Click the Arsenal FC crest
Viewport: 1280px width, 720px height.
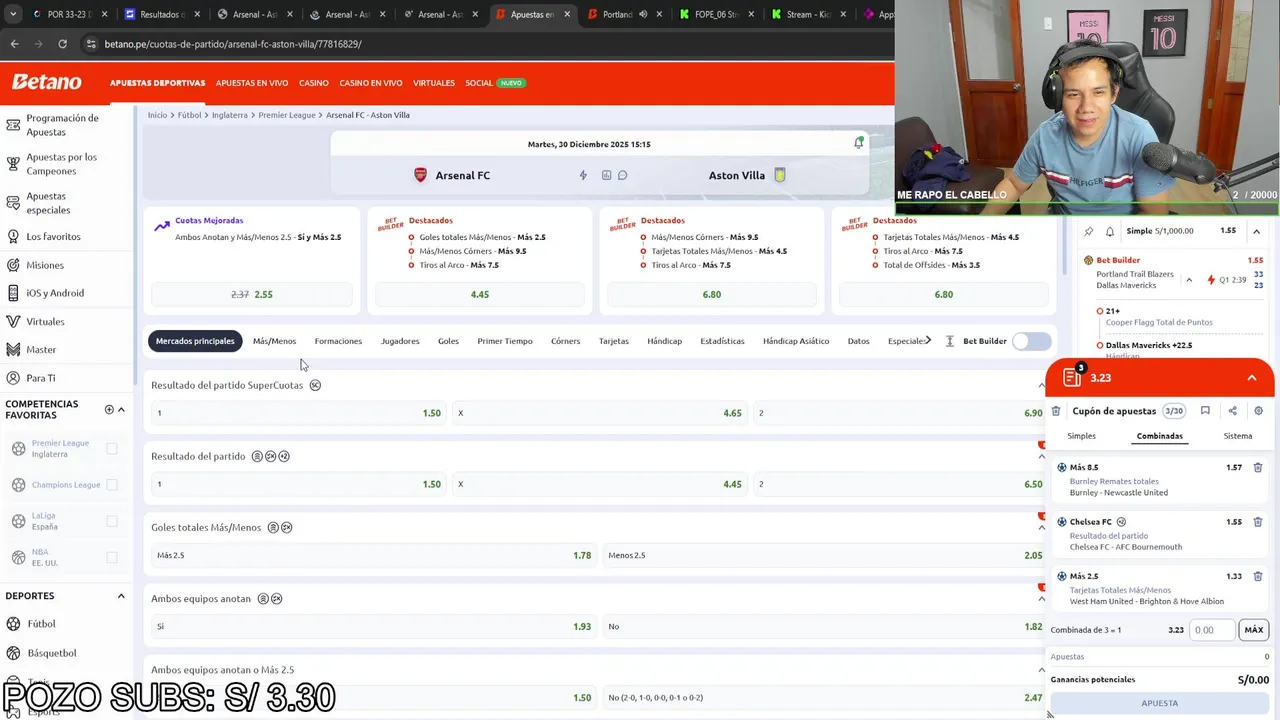(x=420, y=175)
